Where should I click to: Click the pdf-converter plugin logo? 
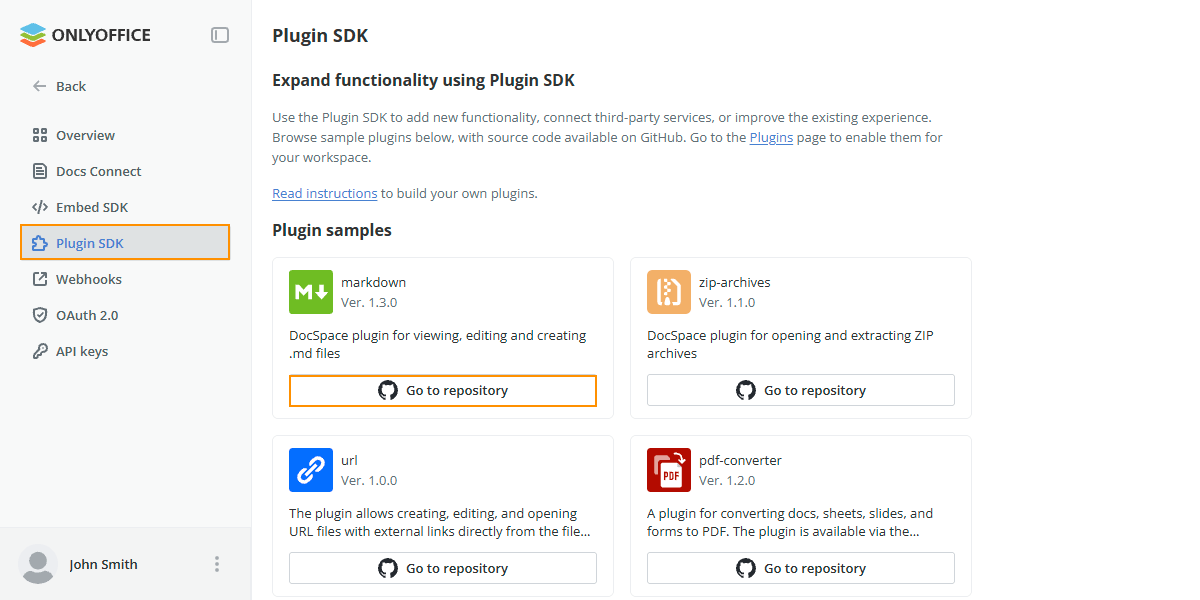669,470
